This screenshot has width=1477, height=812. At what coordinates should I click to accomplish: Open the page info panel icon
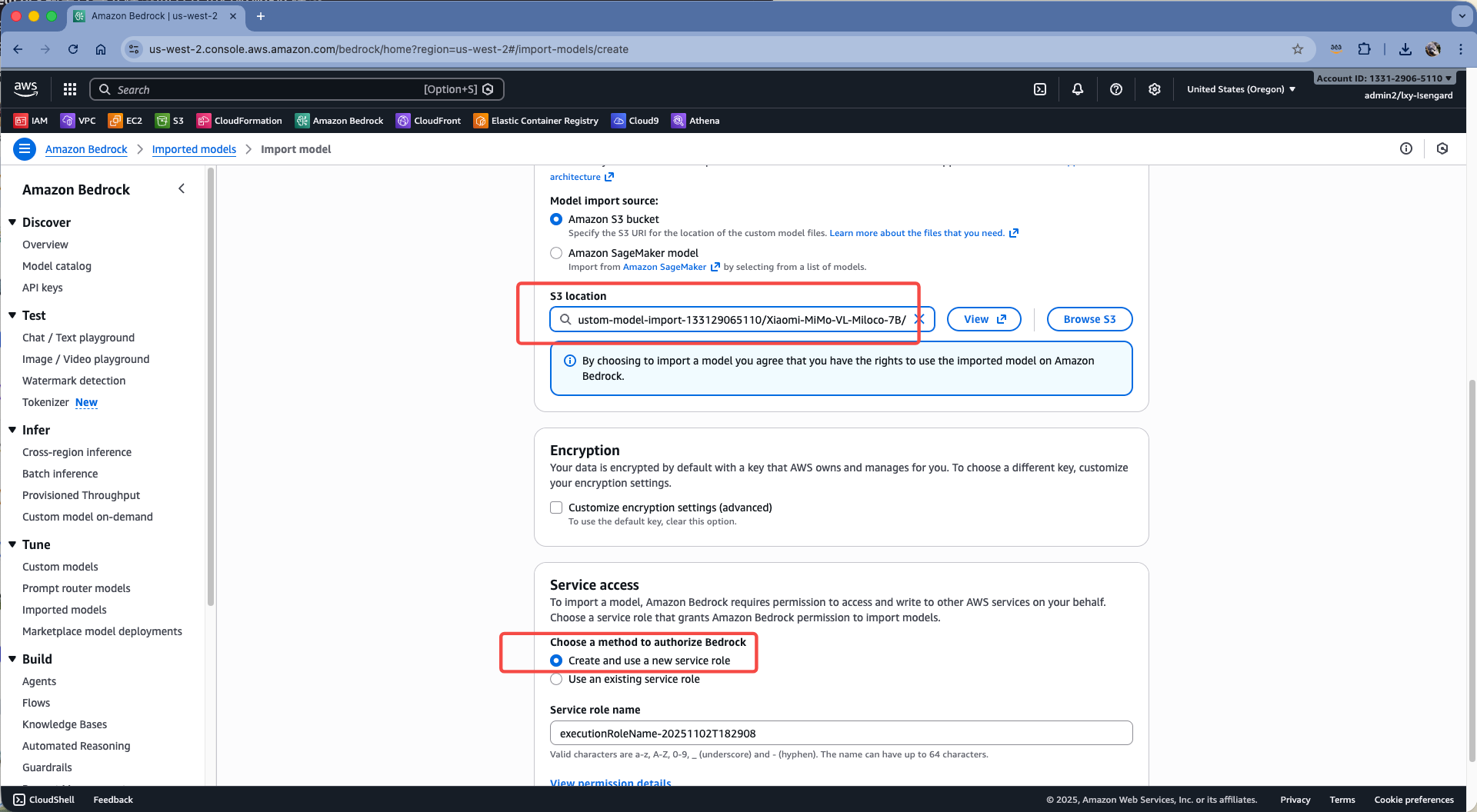(1405, 149)
